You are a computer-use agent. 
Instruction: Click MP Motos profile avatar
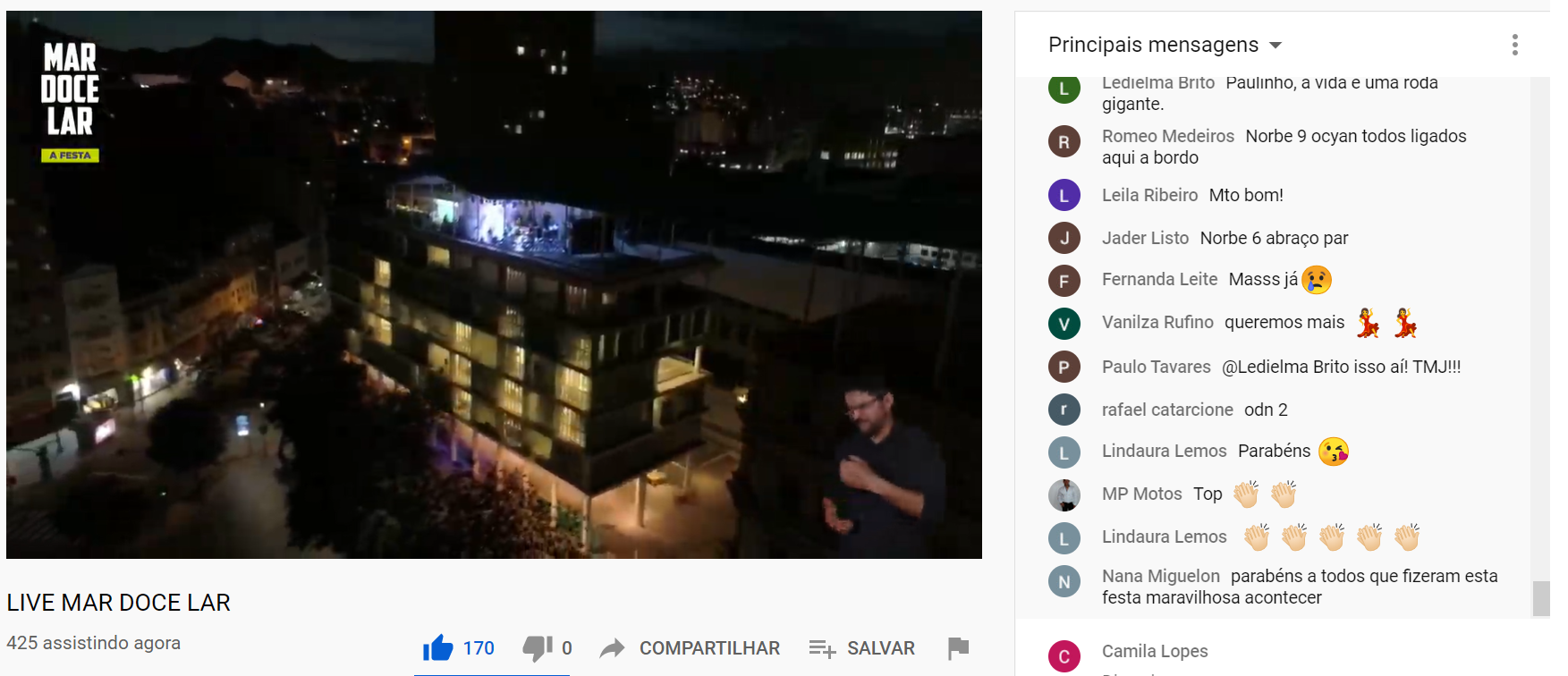pyautogui.click(x=1064, y=494)
